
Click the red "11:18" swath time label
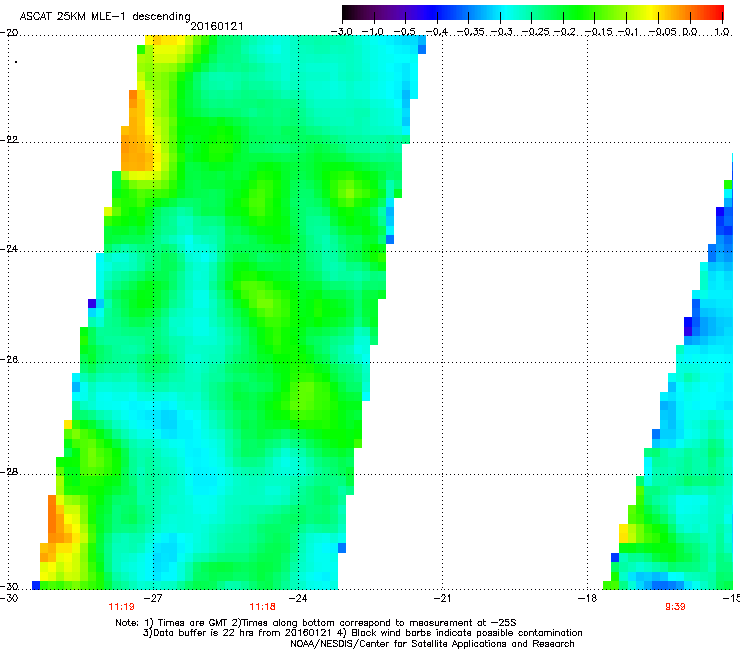click(262, 607)
